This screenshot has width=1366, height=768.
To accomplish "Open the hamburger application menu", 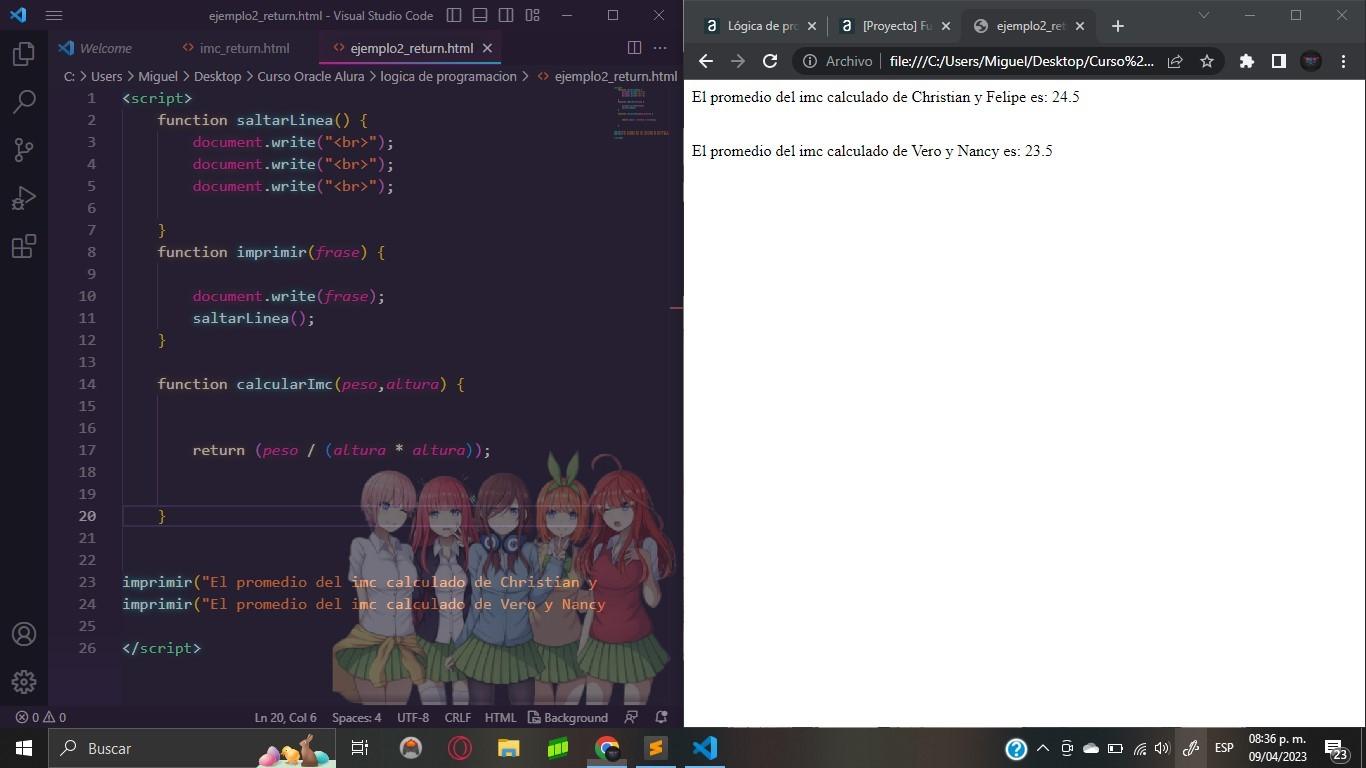I will click(x=54, y=16).
